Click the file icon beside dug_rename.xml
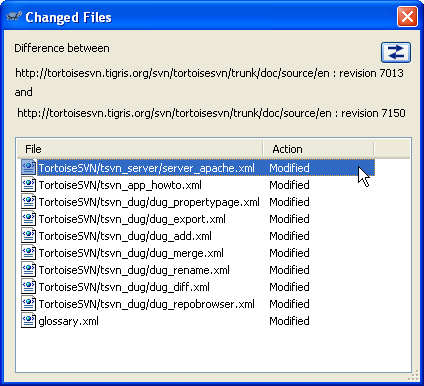The image size is (424, 386). pyautogui.click(x=28, y=270)
